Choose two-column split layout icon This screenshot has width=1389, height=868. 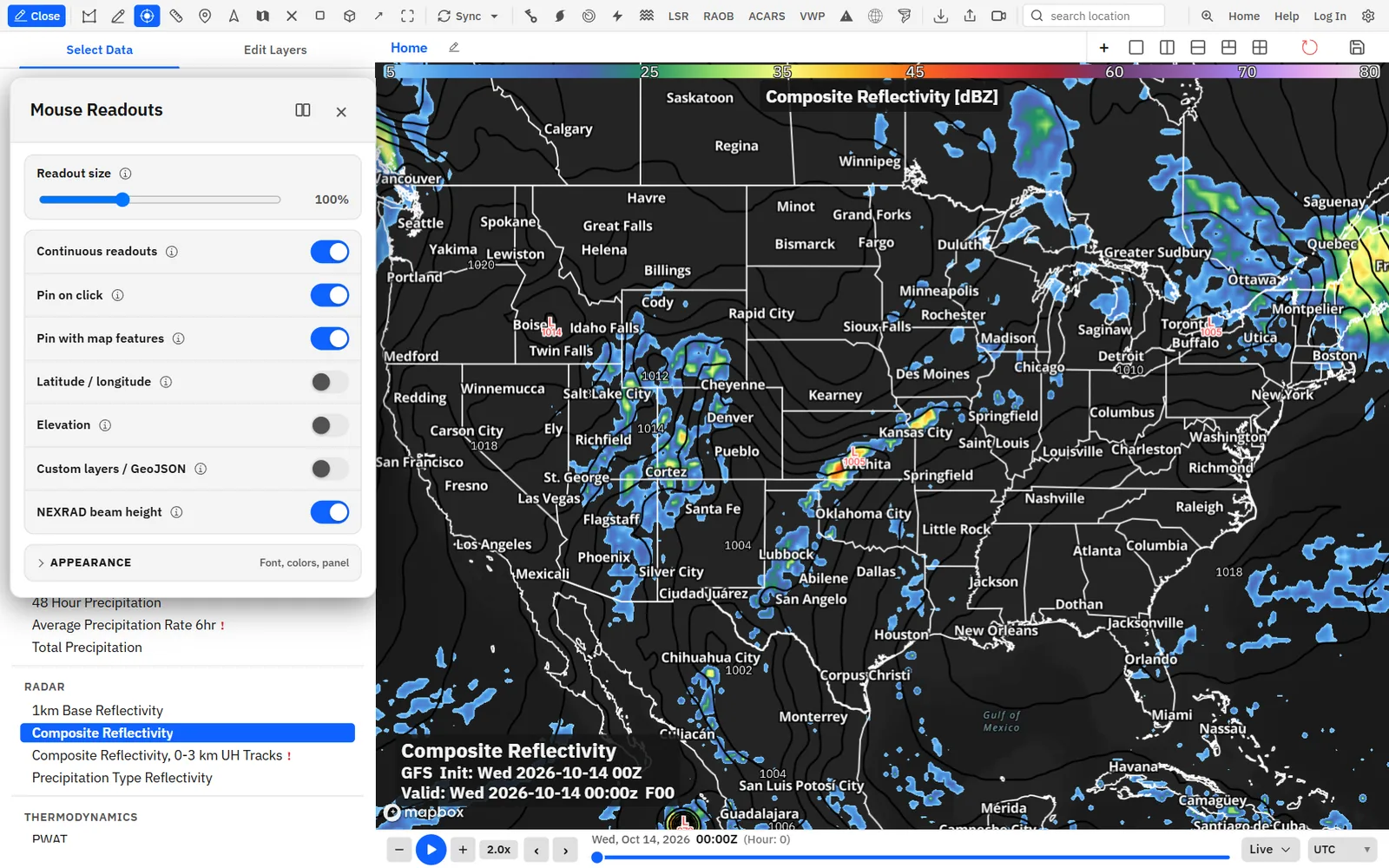click(x=1167, y=47)
